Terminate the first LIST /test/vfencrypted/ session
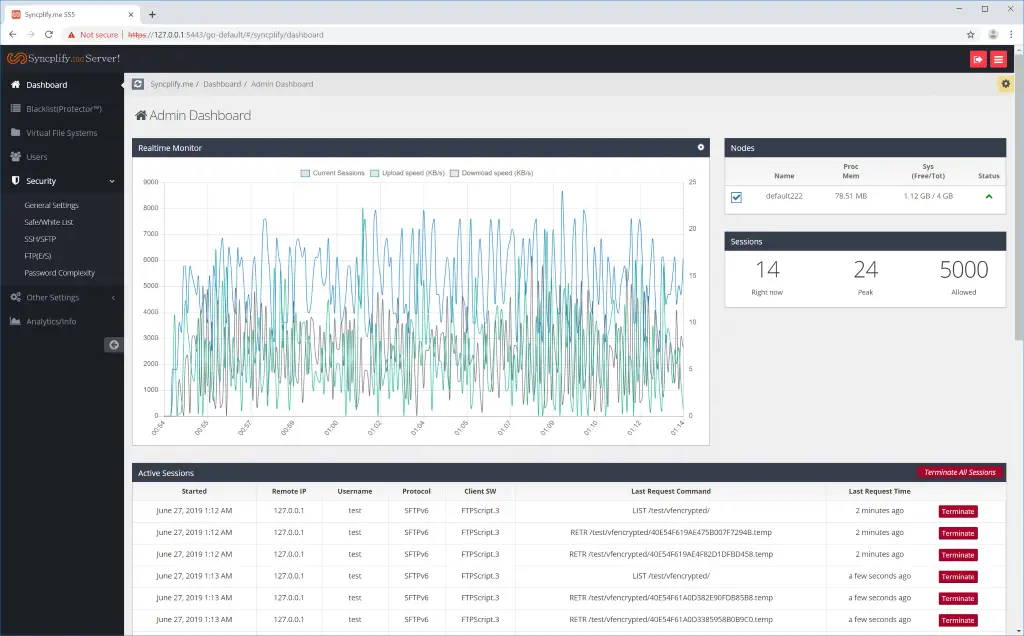The height and width of the screenshot is (636, 1024). point(957,511)
